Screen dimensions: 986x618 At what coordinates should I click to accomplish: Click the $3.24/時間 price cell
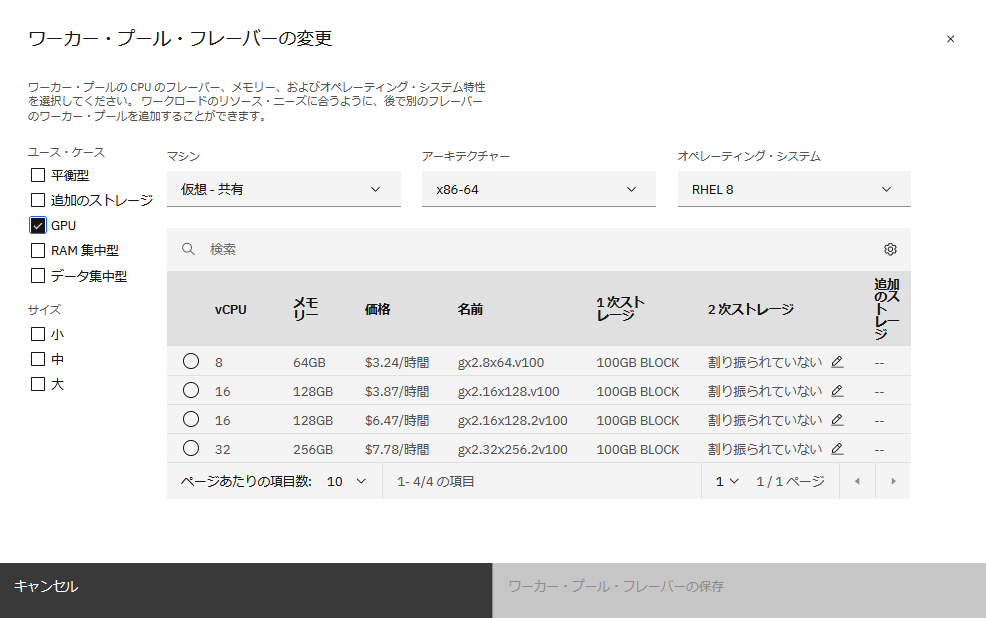pyautogui.click(x=397, y=363)
